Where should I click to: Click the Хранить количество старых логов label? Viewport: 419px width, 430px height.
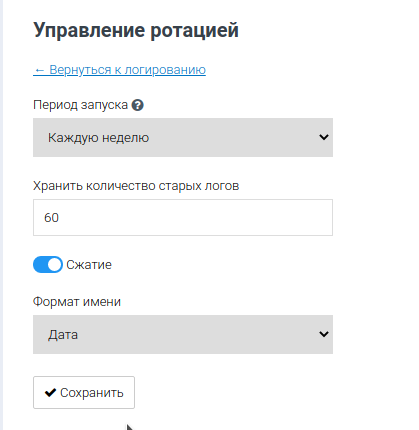[x=136, y=186]
